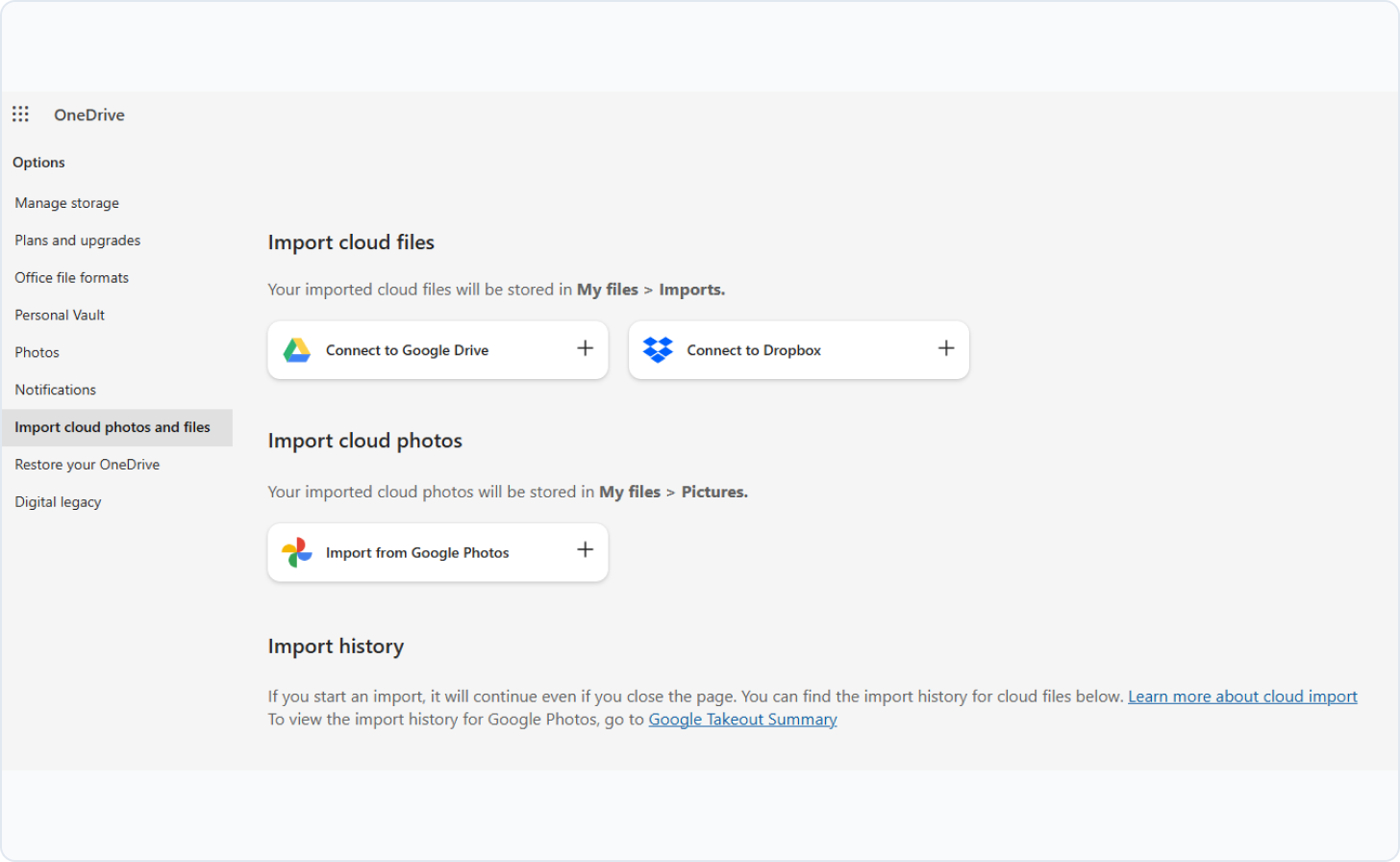Click the Import cloud files heading

point(351,242)
